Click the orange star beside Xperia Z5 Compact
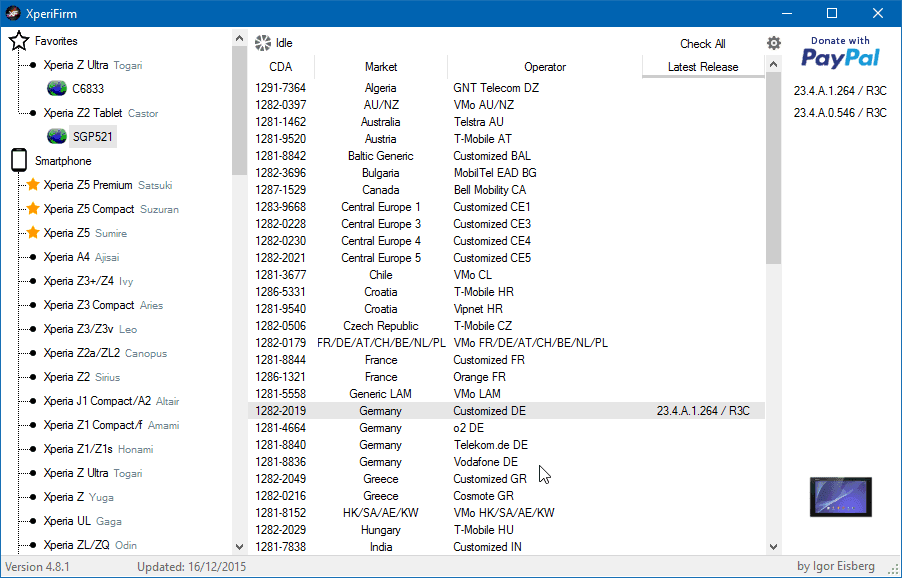Viewport: 902px width, 578px height. pyautogui.click(x=33, y=209)
